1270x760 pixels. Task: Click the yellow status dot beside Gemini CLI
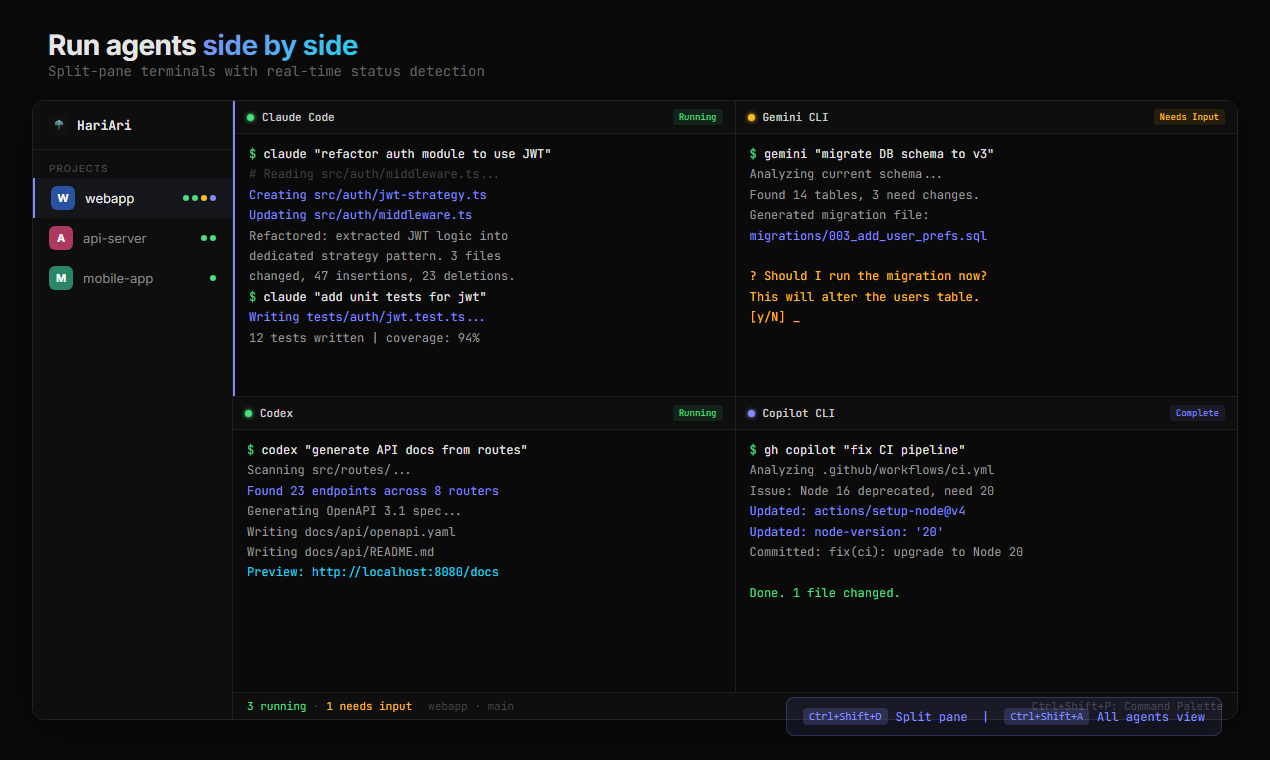tap(751, 117)
